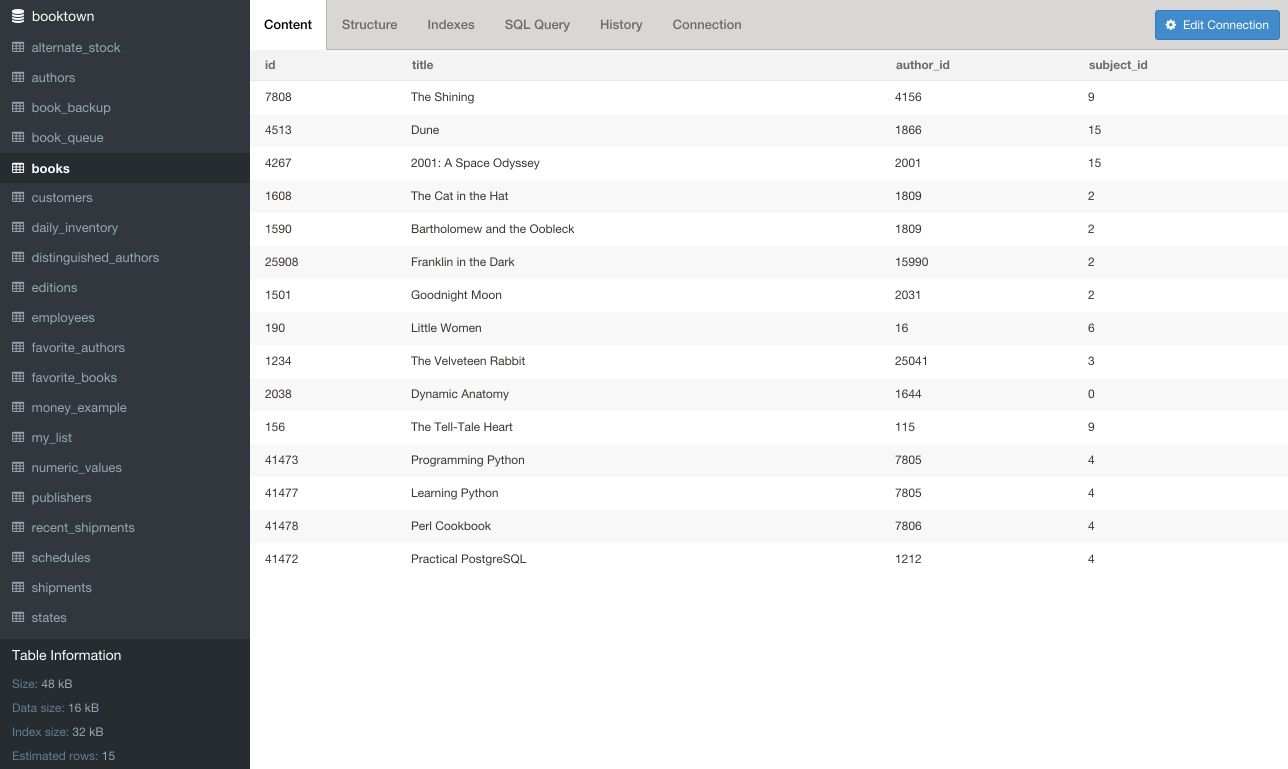Click the Practical PostgreSQL title cell

coord(468,559)
